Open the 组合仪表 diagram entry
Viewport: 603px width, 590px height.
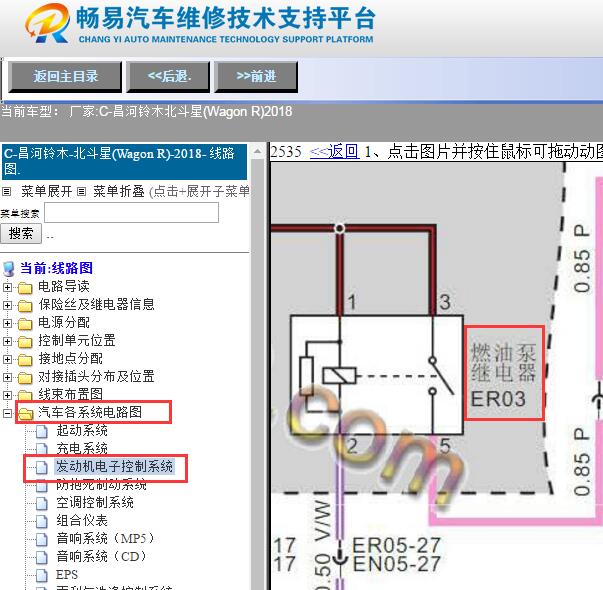click(x=82, y=521)
